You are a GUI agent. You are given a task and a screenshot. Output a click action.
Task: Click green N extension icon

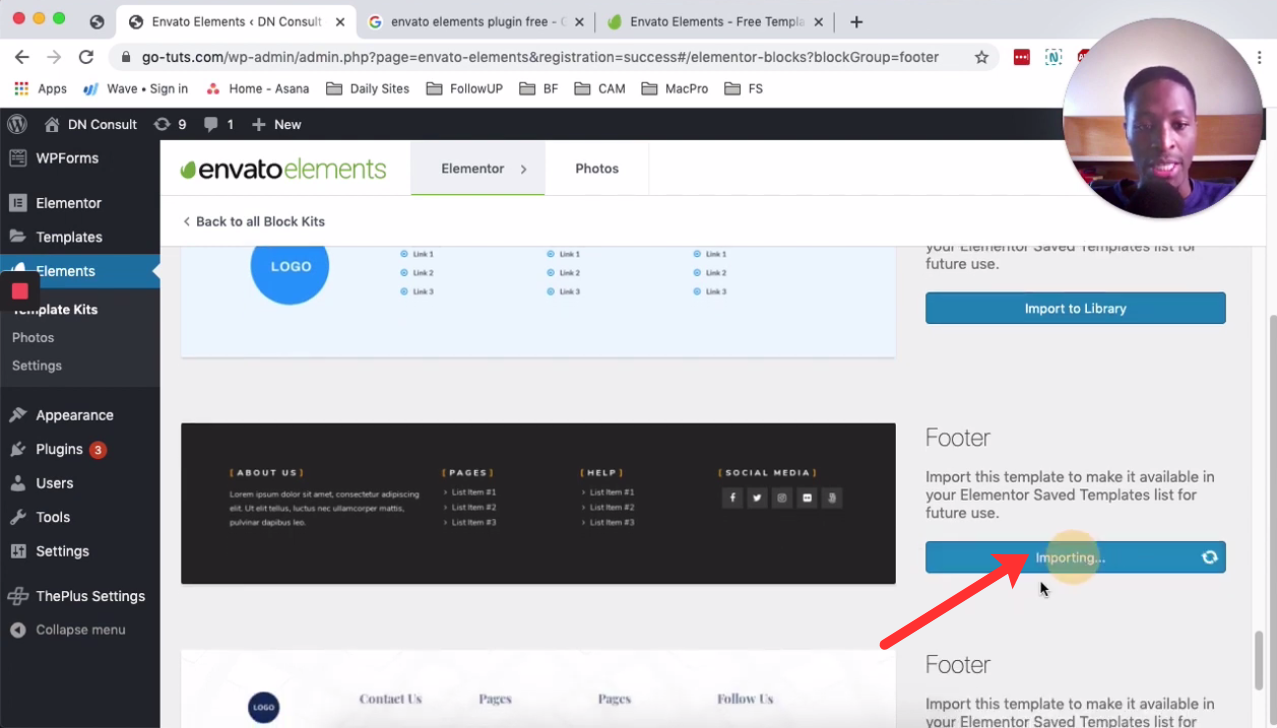tap(1053, 57)
